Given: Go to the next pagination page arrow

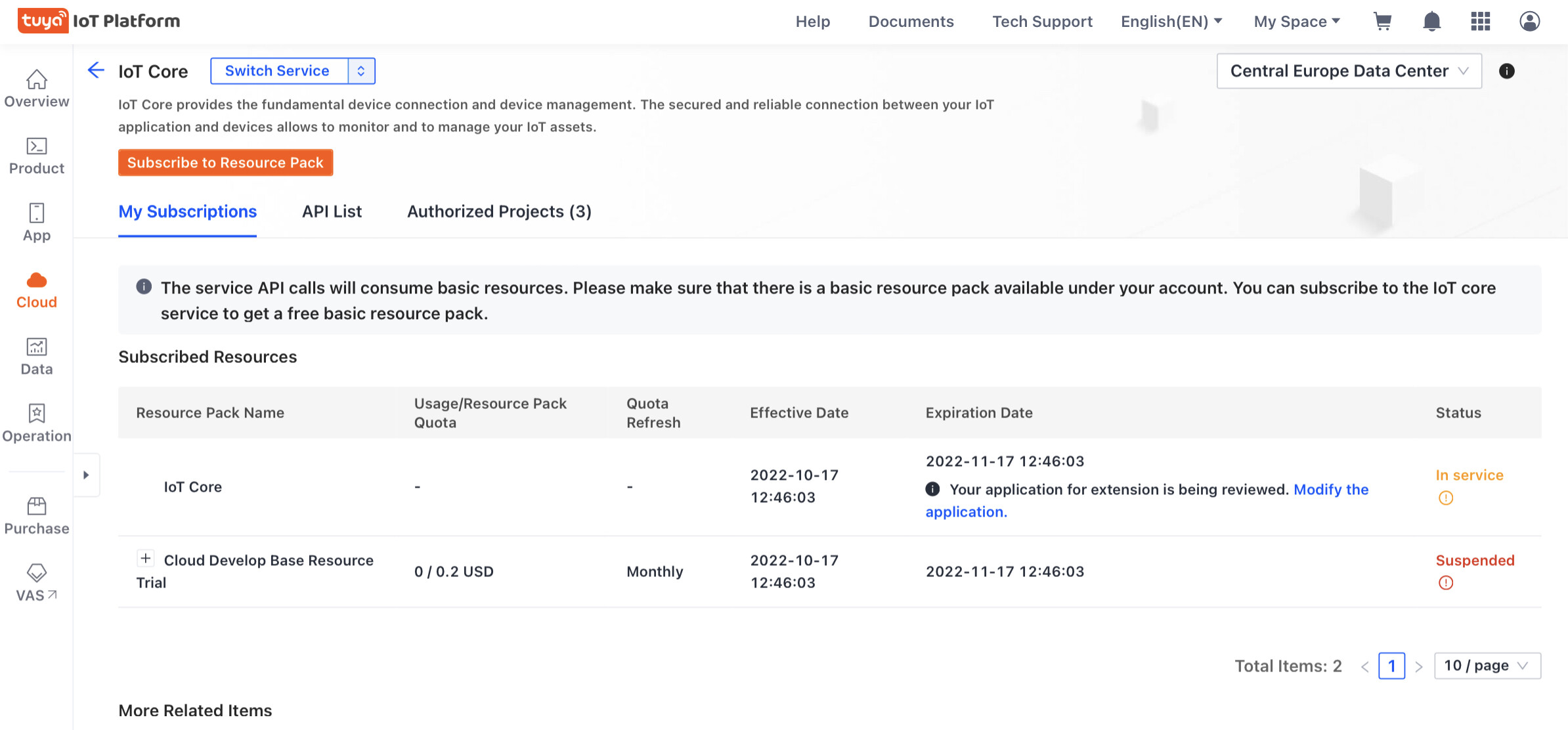Looking at the screenshot, I should [1419, 666].
